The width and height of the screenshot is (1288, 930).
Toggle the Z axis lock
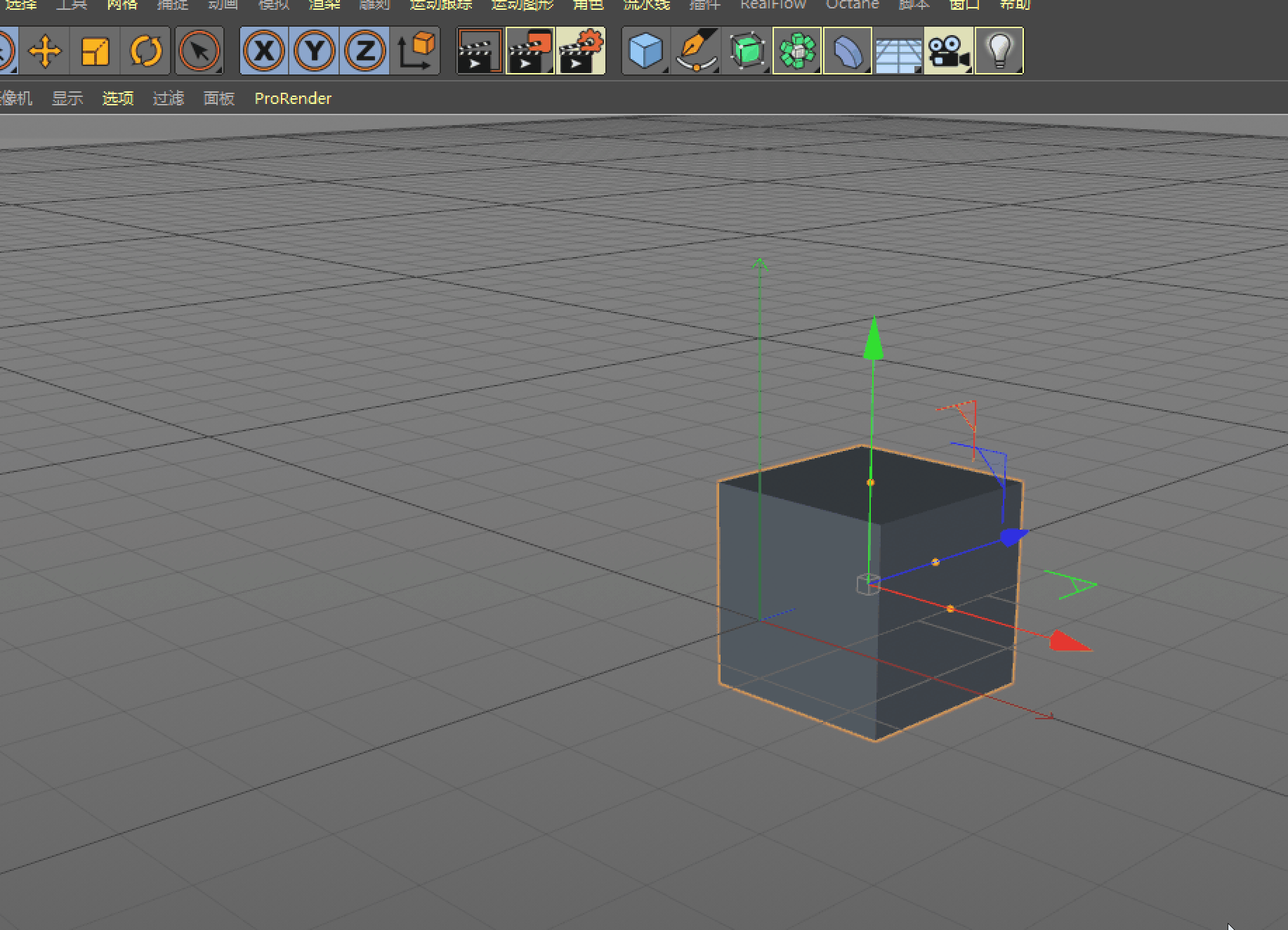tap(364, 51)
